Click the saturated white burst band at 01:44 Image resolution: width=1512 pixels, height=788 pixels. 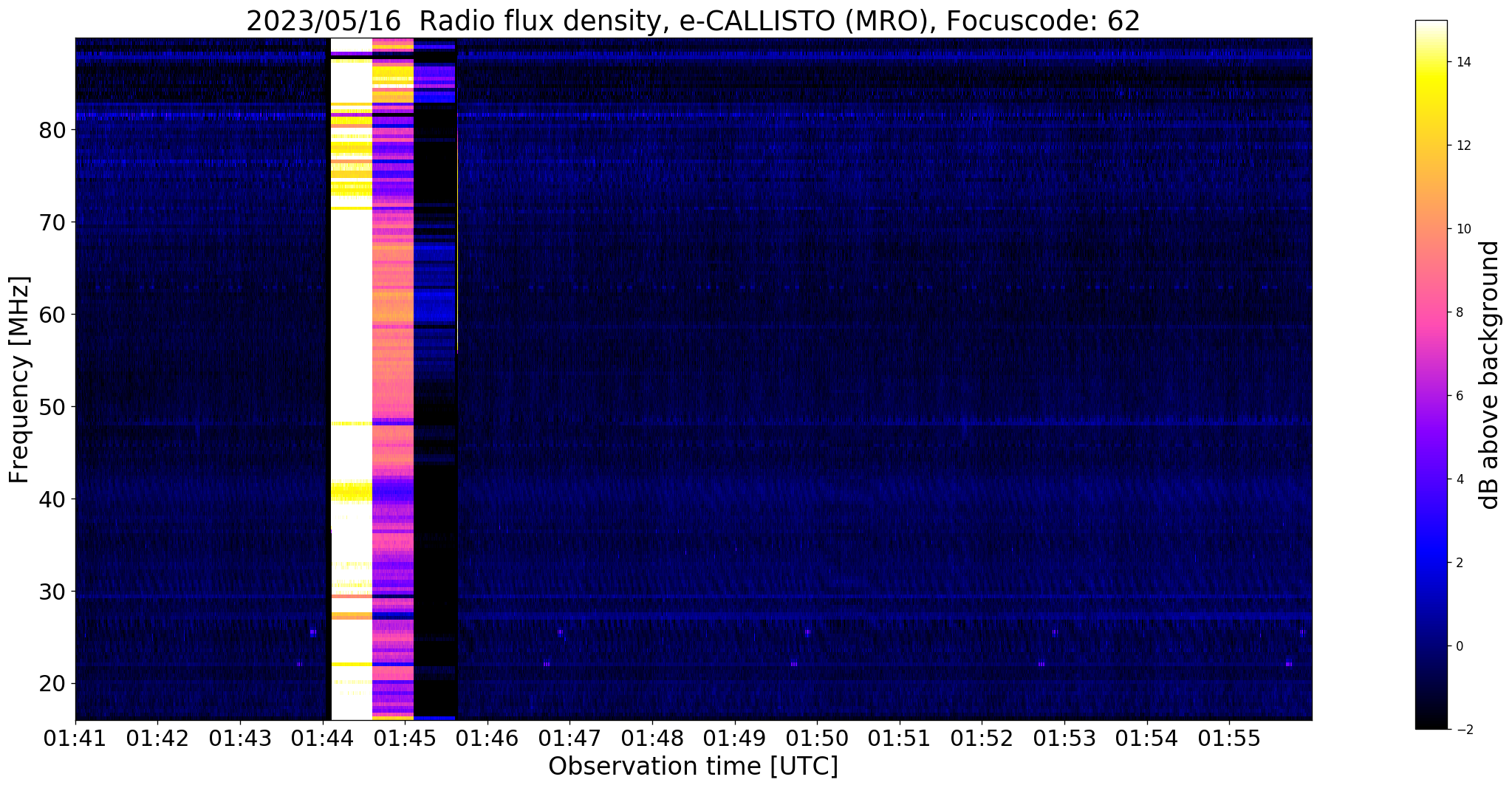tap(352, 379)
